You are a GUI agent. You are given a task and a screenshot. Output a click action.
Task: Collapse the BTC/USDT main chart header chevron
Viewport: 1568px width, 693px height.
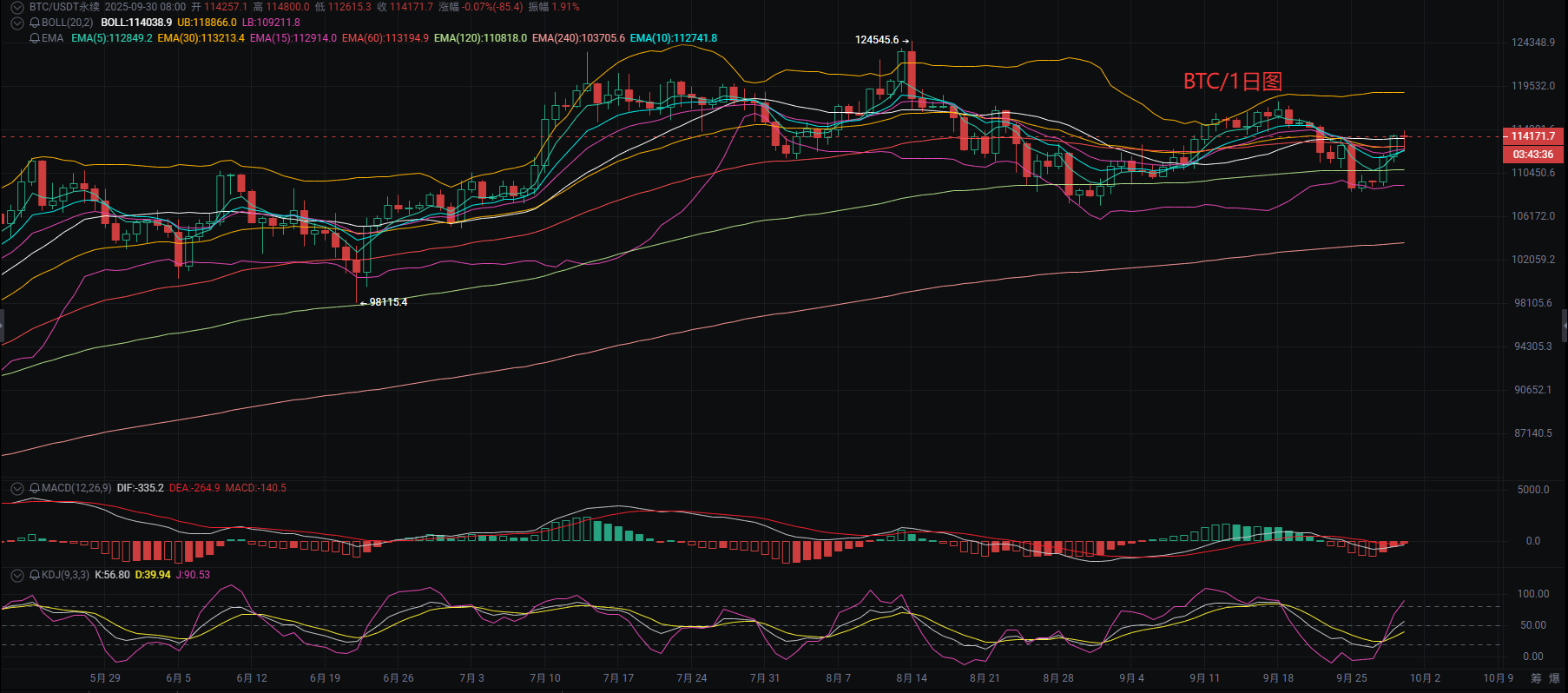point(16,7)
